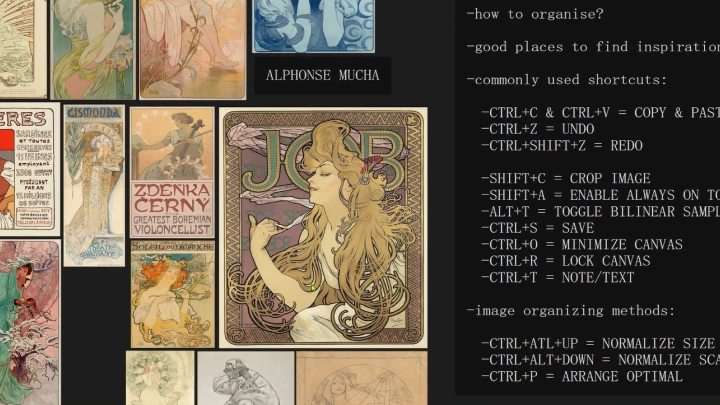Click the 'CTRL+T = NOTE/TEXT' line
Screen dimensions: 720x405
[x=558, y=278]
